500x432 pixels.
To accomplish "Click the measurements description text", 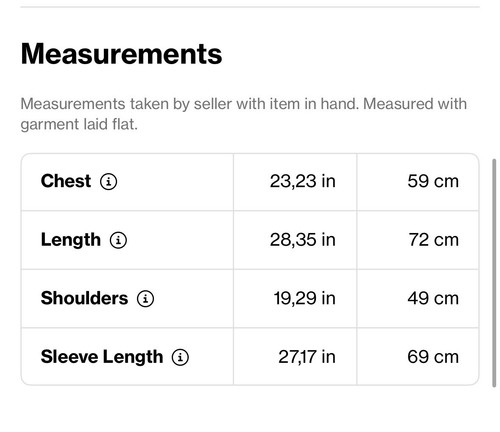I will coord(243,114).
